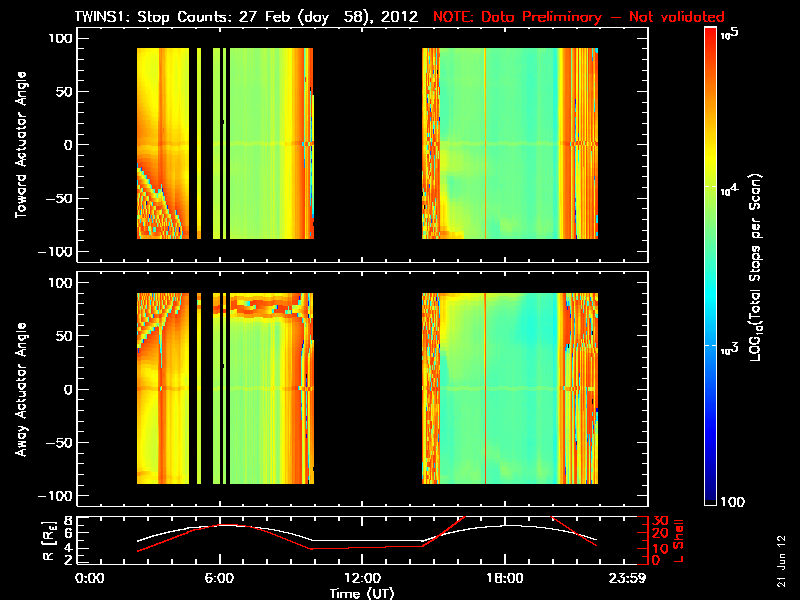
Task: Select the Toward Actuator Angle axis label
Action: point(21,145)
